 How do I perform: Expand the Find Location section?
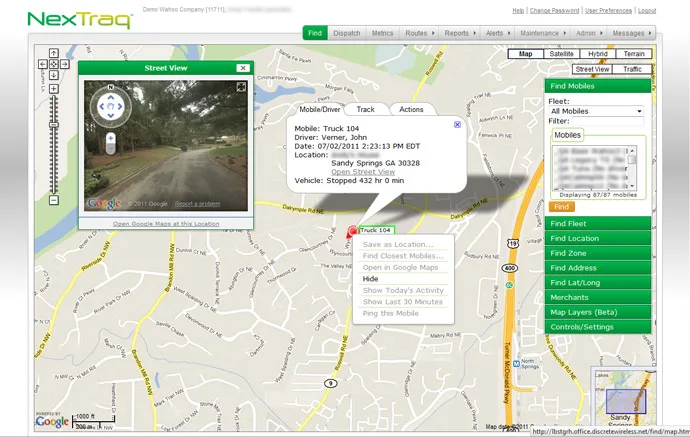coord(598,239)
